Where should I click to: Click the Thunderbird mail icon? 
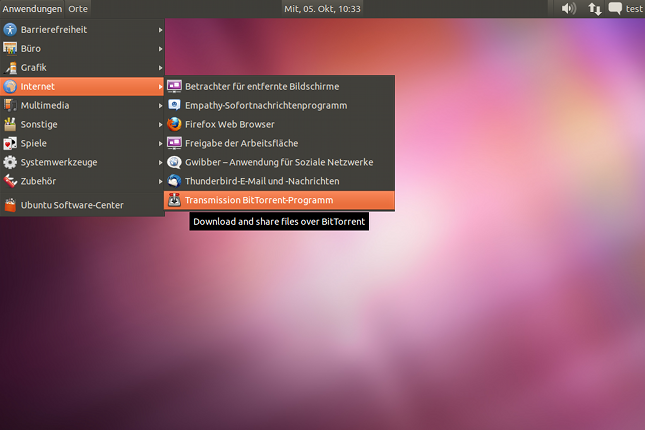click(x=174, y=181)
